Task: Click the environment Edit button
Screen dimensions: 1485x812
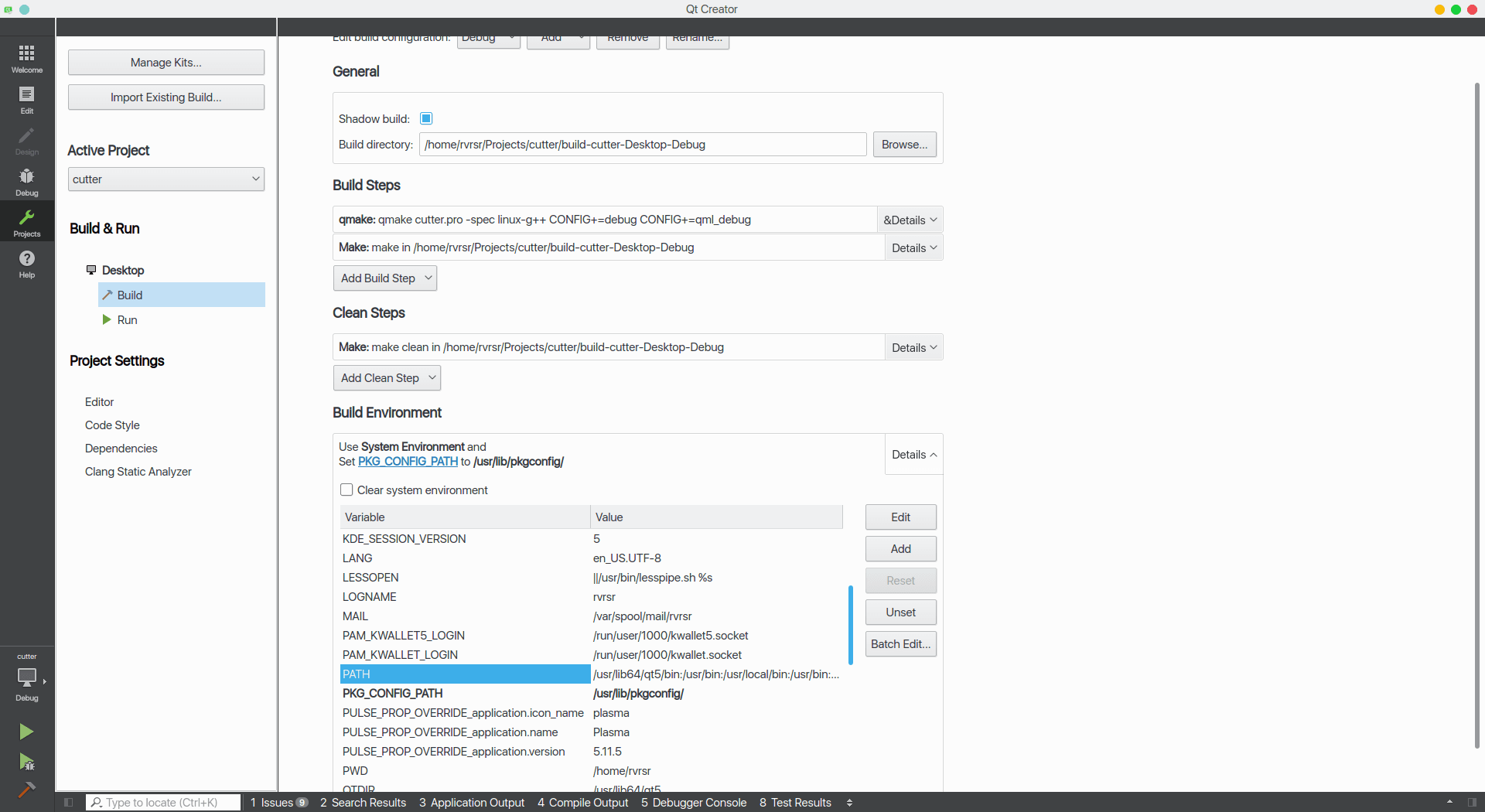Action: click(x=901, y=517)
